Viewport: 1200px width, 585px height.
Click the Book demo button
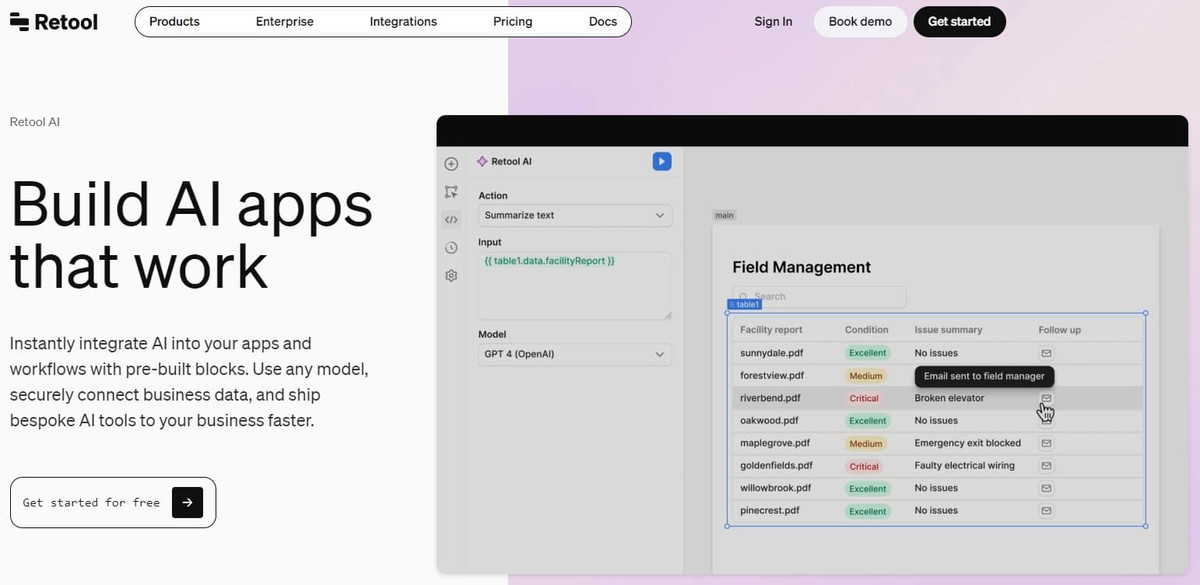click(x=860, y=21)
